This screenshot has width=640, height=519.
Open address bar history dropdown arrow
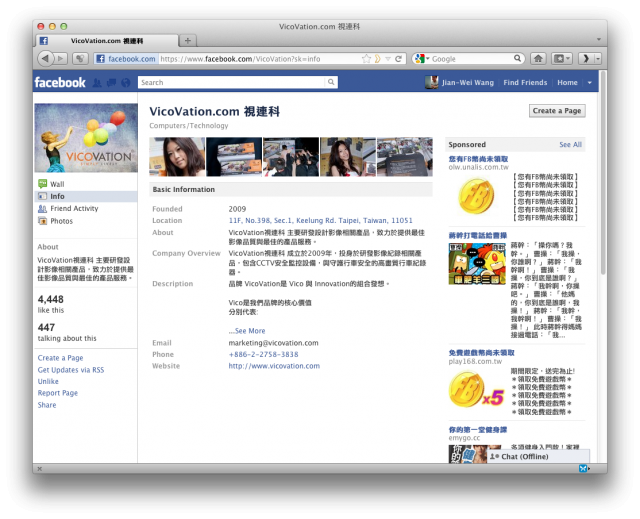coord(388,59)
